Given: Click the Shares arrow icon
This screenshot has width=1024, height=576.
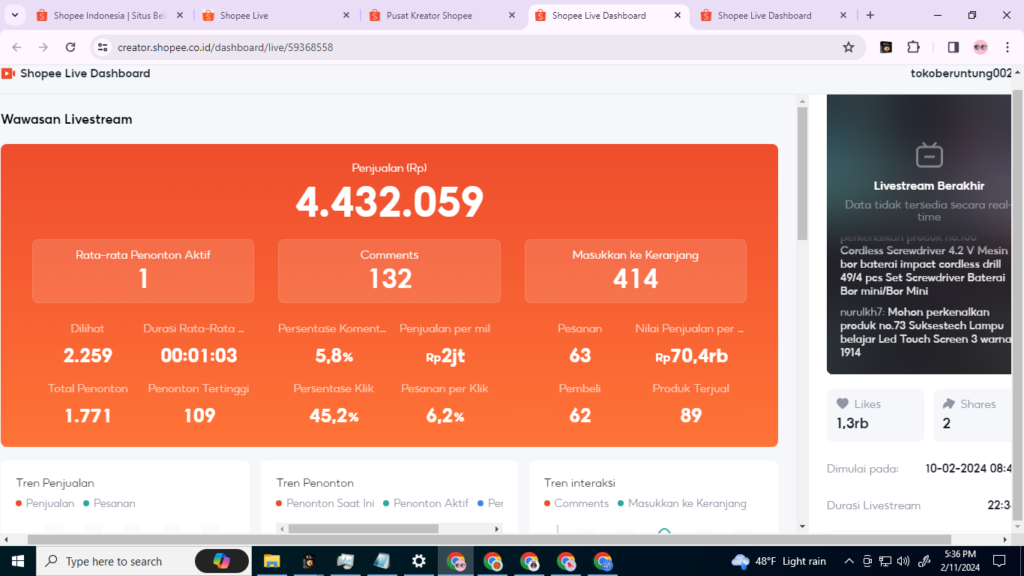Looking at the screenshot, I should pos(949,404).
